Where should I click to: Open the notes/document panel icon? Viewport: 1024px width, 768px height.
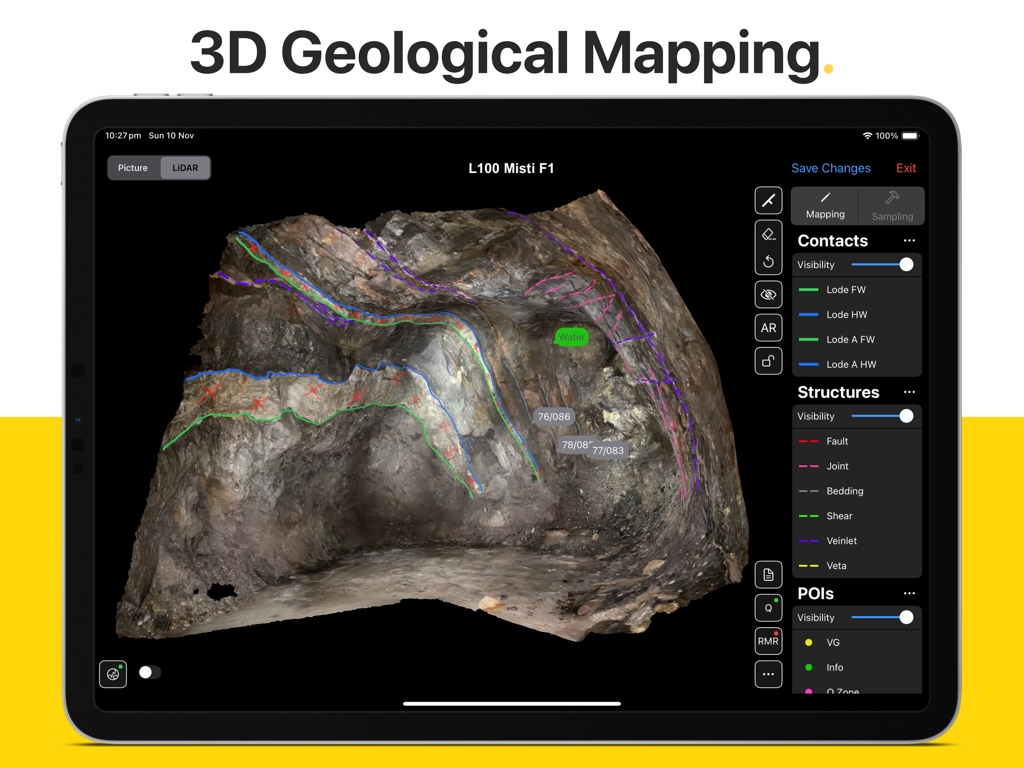pos(768,574)
